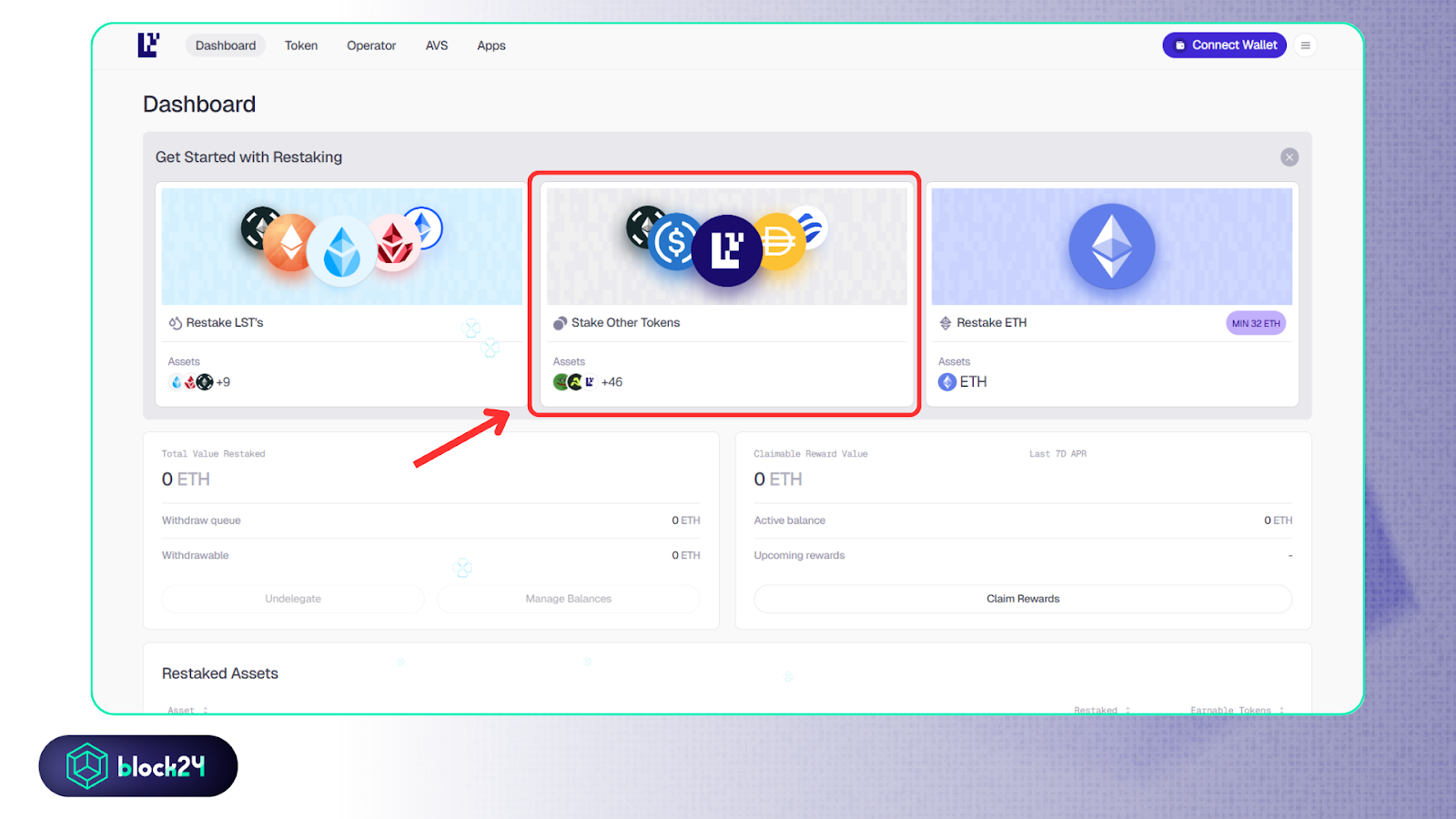Click the Restake ETH label icon

click(x=945, y=323)
